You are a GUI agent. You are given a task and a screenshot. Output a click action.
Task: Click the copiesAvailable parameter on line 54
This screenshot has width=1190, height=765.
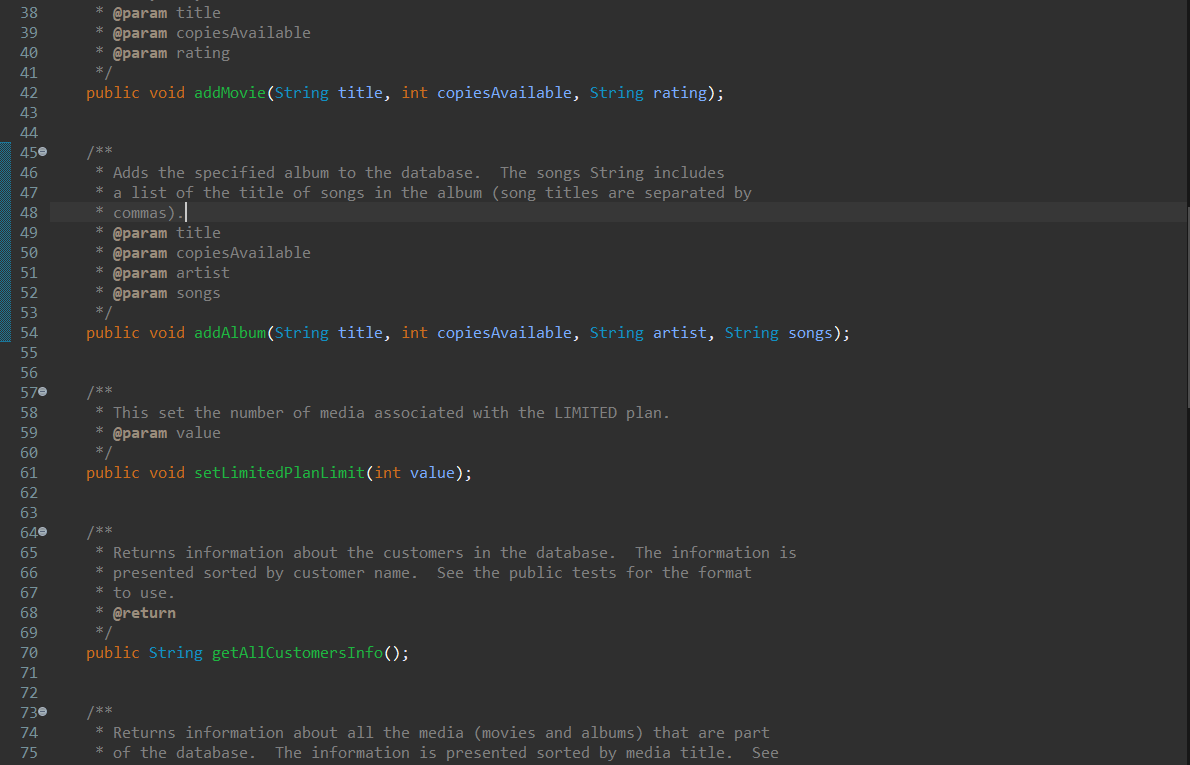(x=503, y=332)
